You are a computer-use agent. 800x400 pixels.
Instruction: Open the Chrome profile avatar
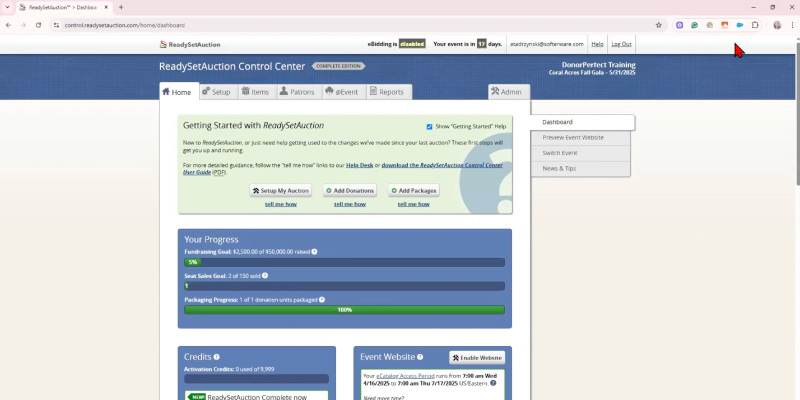(777, 25)
